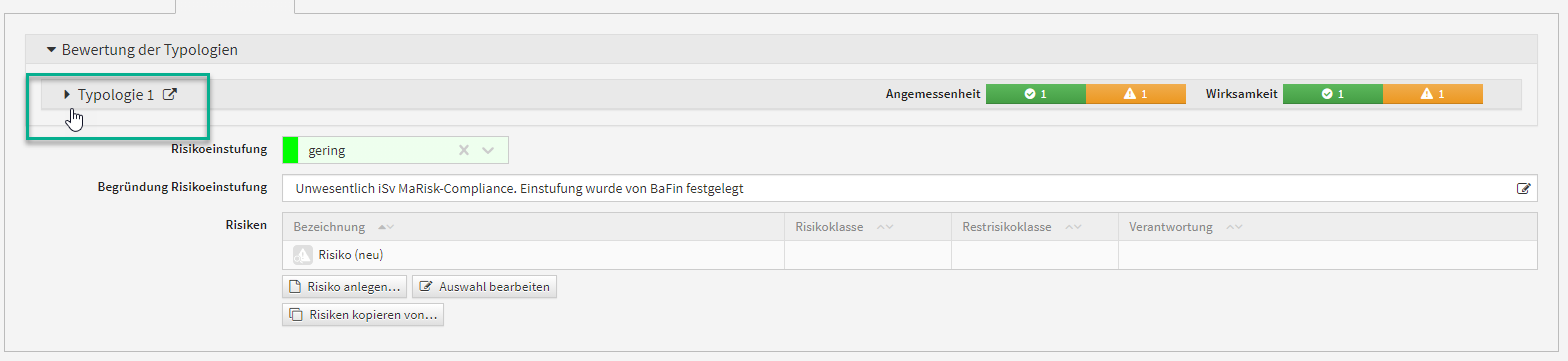Click green Wirksamkeit check status badge
Viewport: 1568px width, 361px height.
[x=1332, y=94]
